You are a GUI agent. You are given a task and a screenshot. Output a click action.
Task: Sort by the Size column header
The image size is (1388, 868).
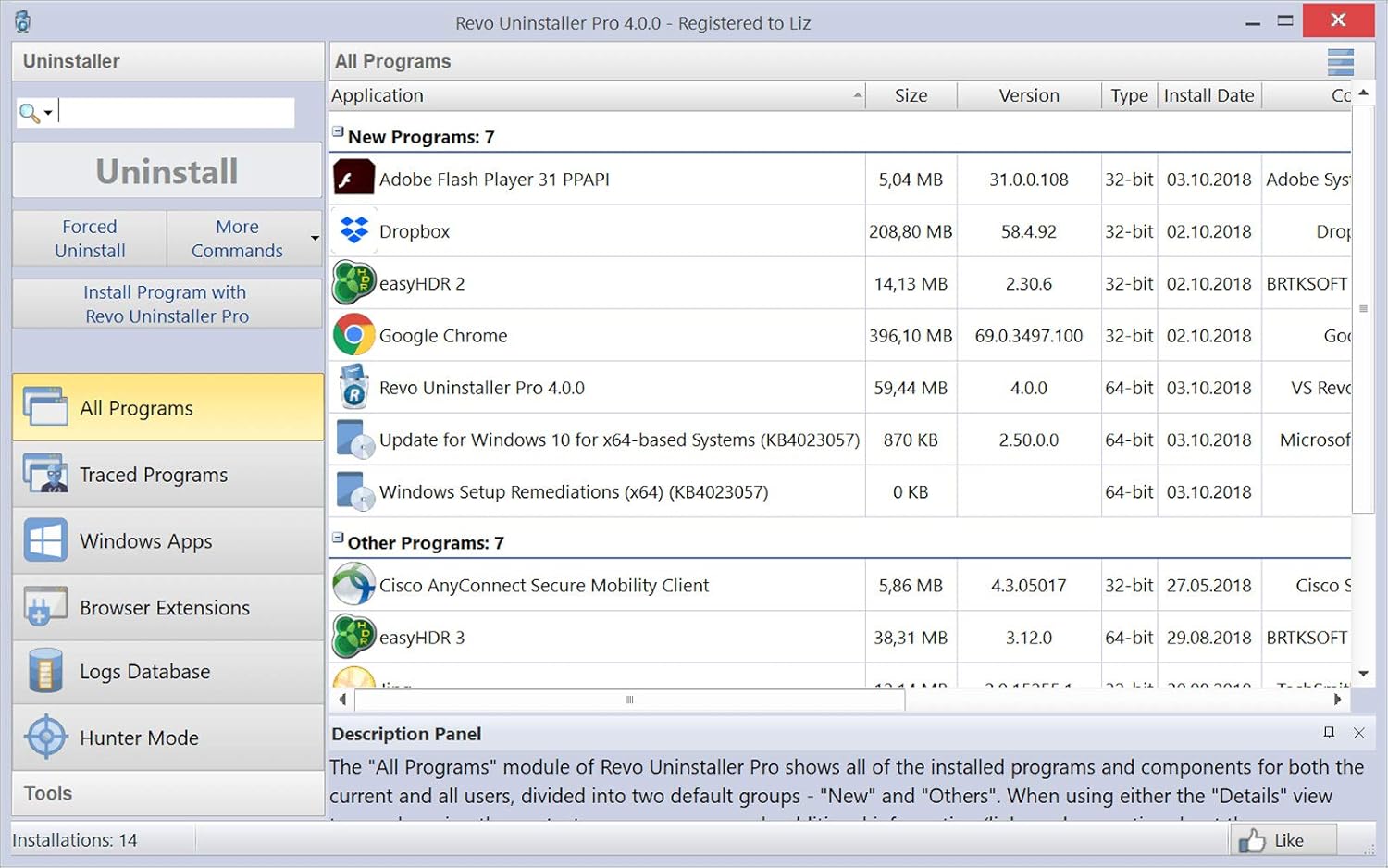click(x=911, y=95)
